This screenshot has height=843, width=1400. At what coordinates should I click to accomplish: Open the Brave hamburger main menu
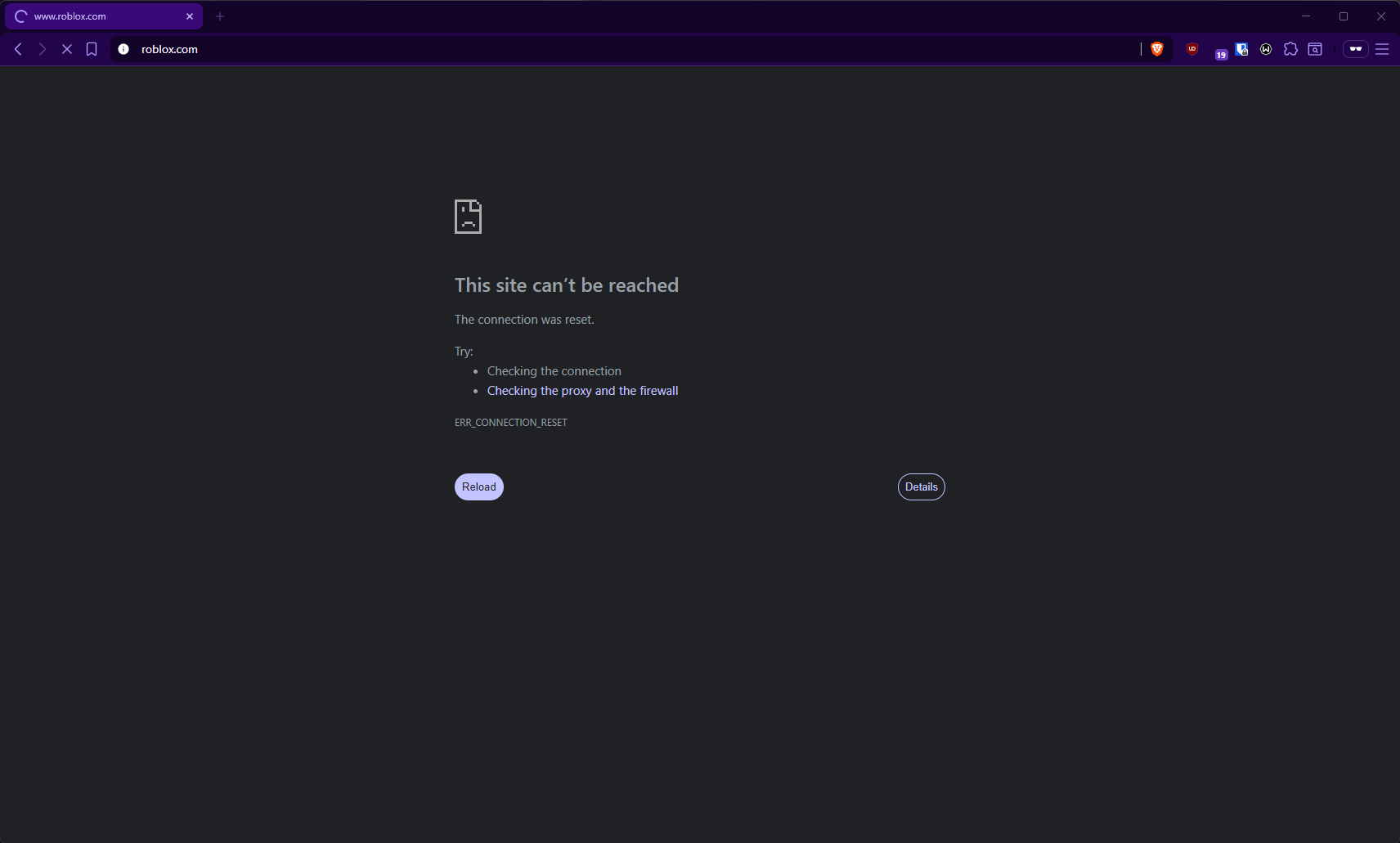(x=1382, y=49)
